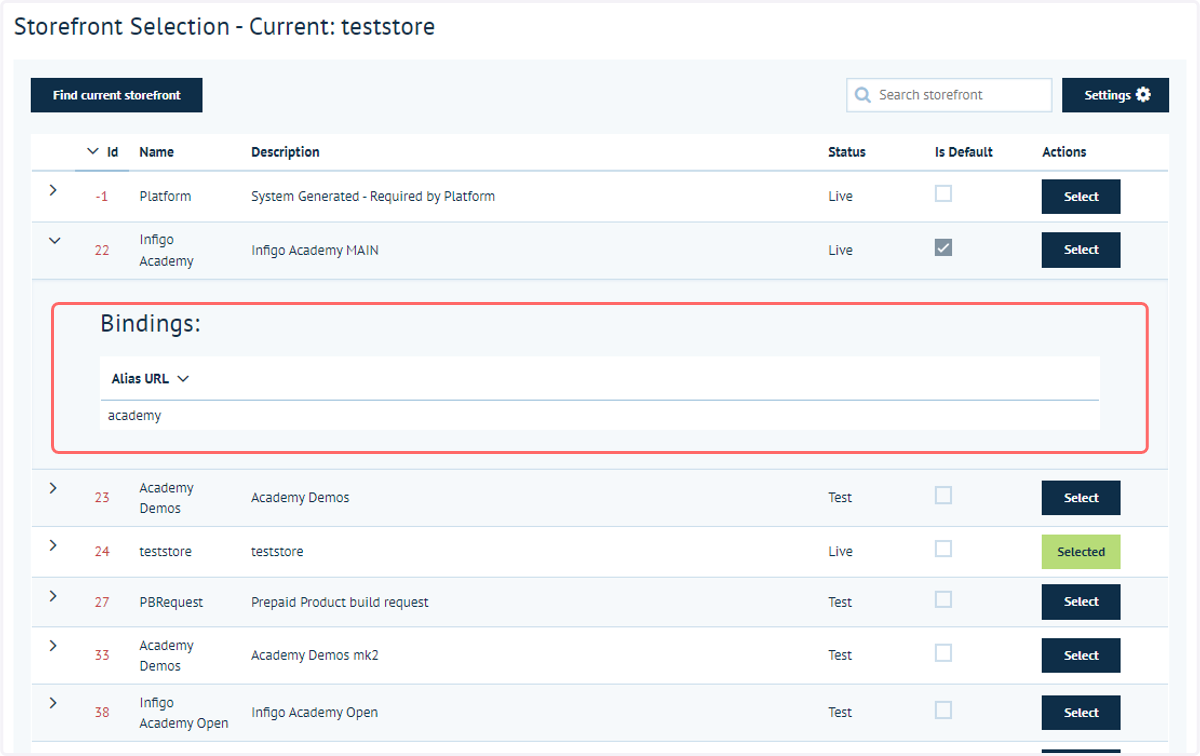Screen dimensions: 1200x756
Task: Sort by the Description column header
Action: tap(285, 152)
